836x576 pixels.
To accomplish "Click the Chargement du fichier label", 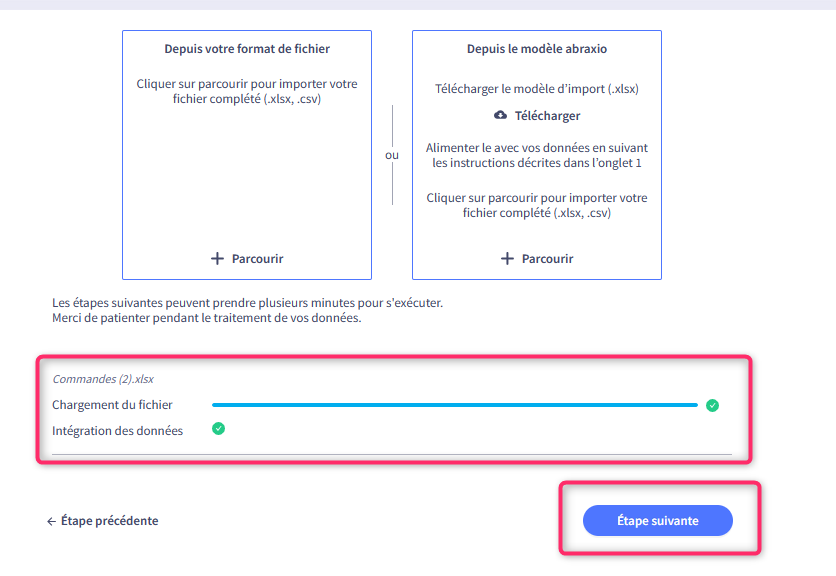I will [112, 405].
